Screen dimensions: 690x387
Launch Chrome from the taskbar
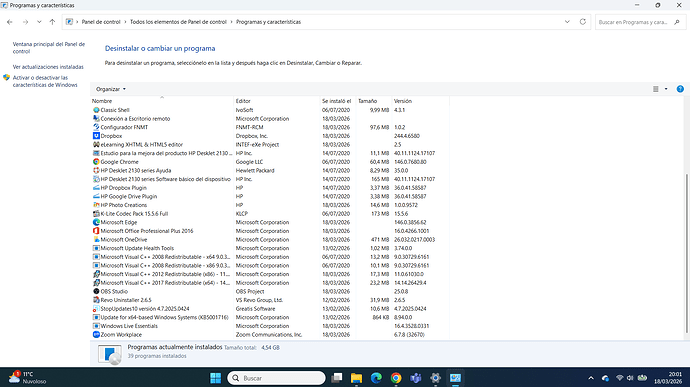396,378
